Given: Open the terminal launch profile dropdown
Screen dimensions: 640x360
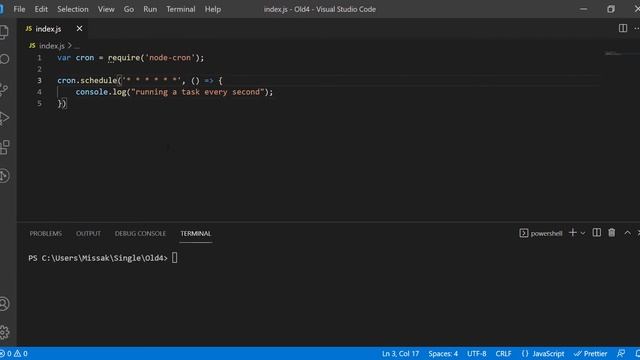Looking at the screenshot, I should pyautogui.click(x=583, y=233).
